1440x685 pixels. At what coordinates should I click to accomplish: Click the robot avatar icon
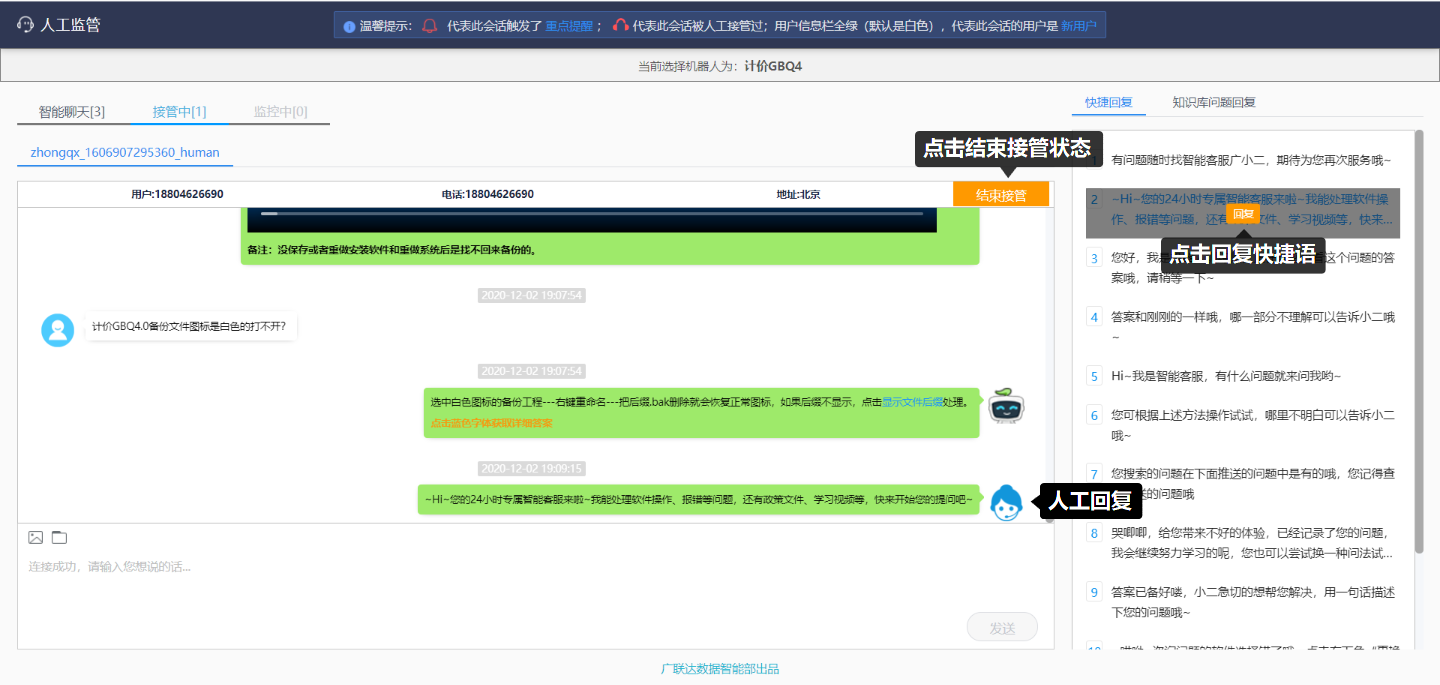pyautogui.click(x=1007, y=408)
